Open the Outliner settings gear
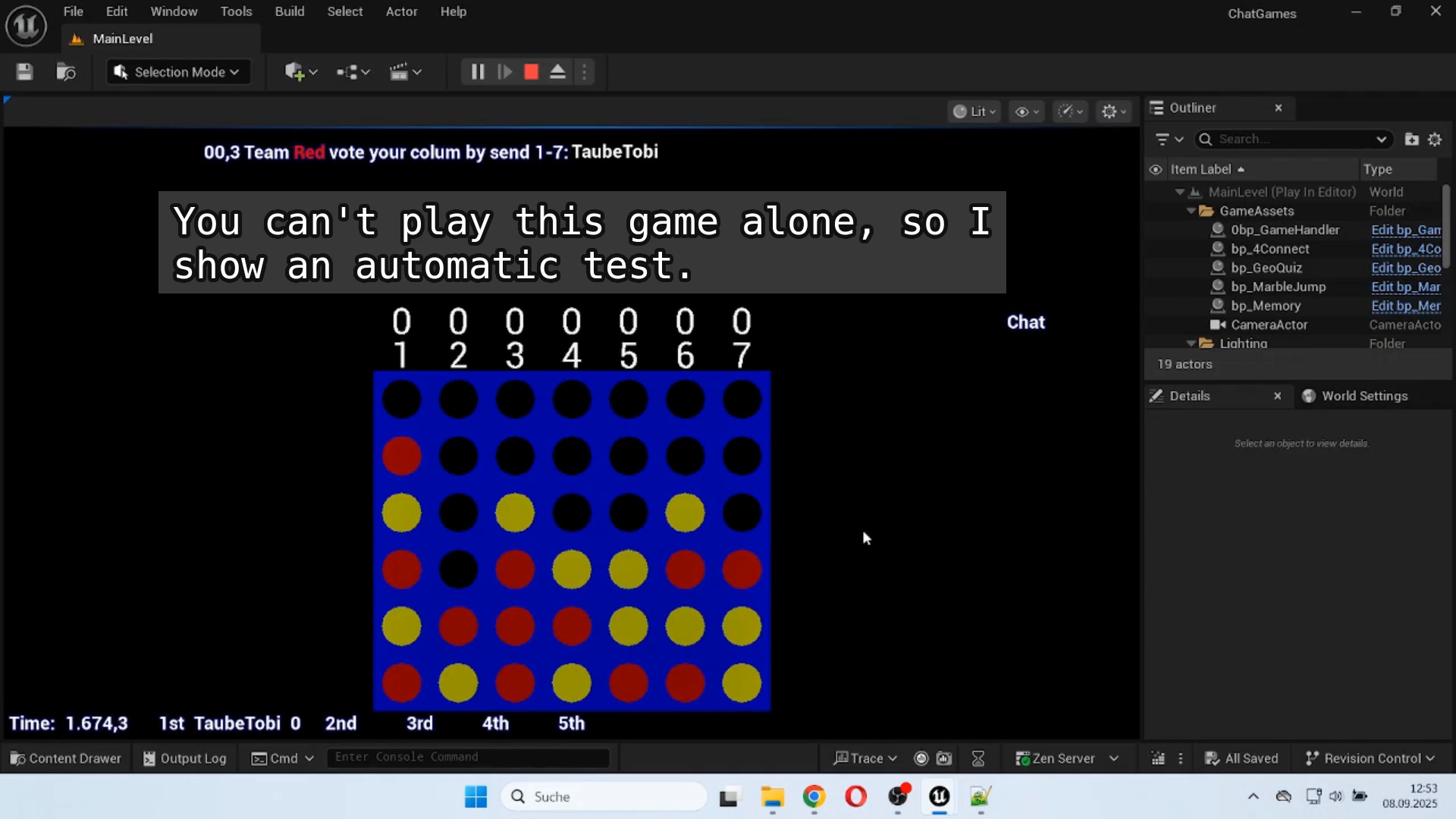This screenshot has height=819, width=1456. point(1435,140)
